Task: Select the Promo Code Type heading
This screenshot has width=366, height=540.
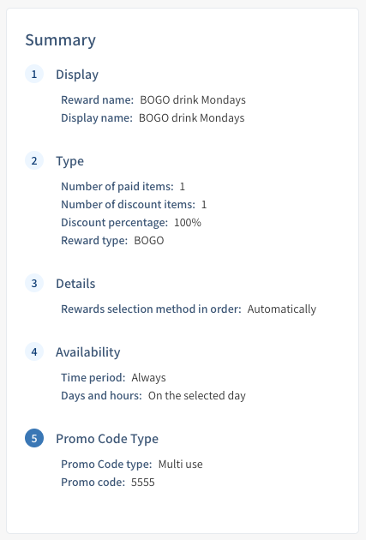Action: coord(107,439)
